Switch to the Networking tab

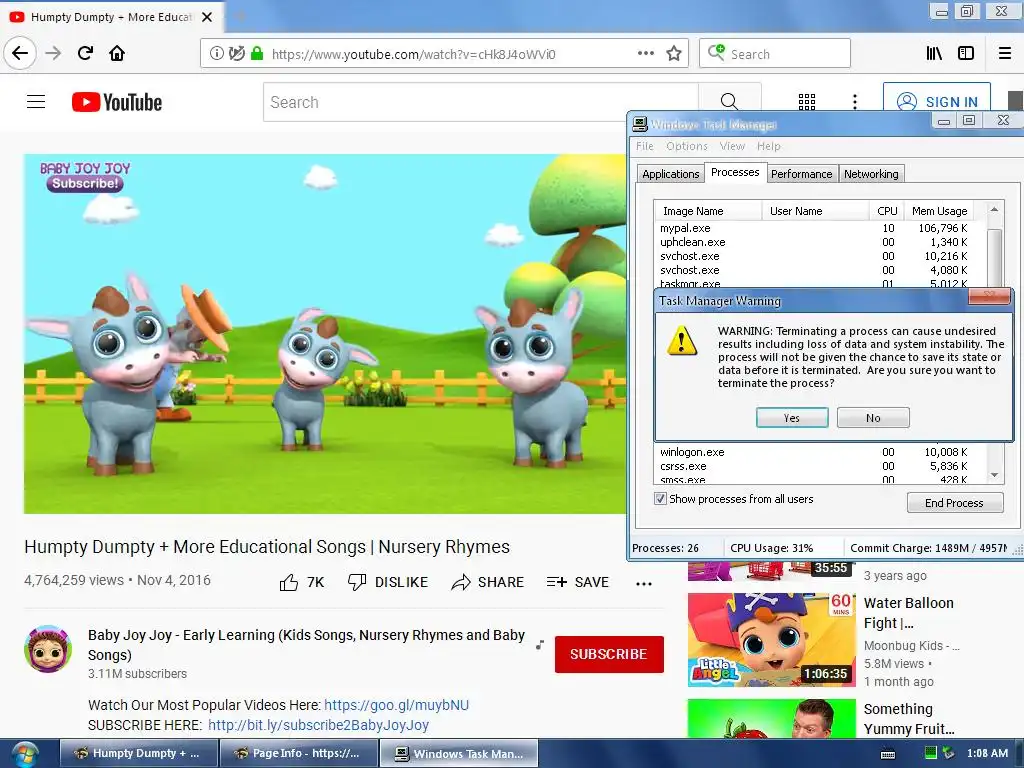[871, 174]
